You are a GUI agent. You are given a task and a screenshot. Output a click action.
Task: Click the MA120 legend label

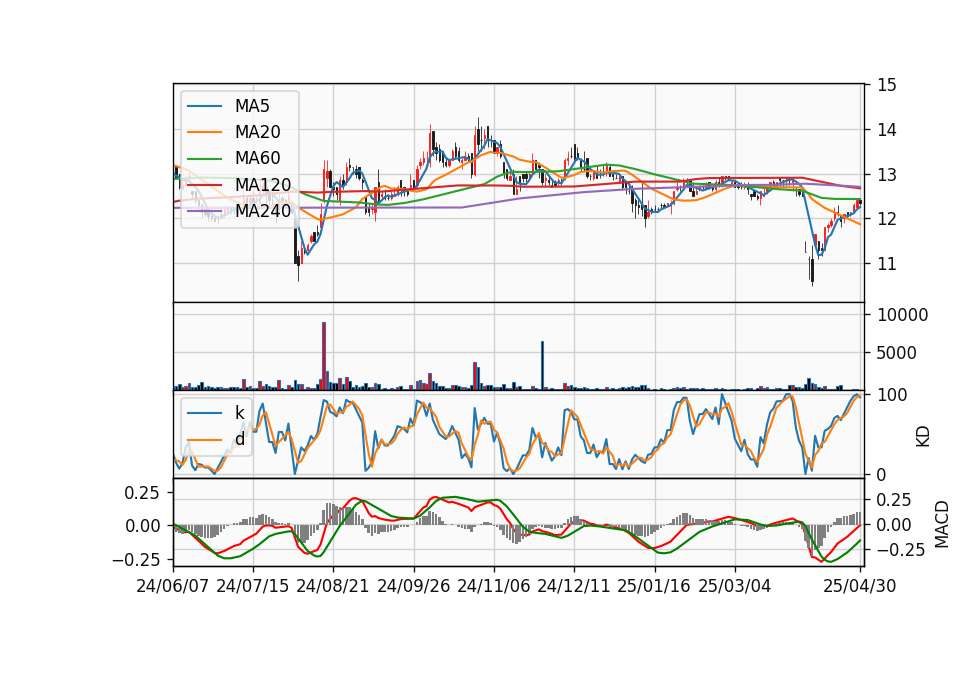(x=263, y=184)
